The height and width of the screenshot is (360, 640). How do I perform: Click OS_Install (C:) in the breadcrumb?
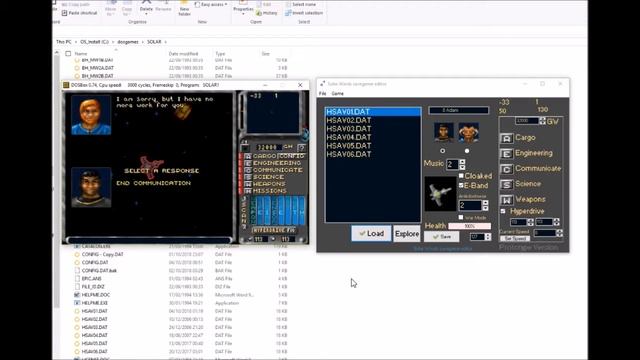(x=94, y=42)
